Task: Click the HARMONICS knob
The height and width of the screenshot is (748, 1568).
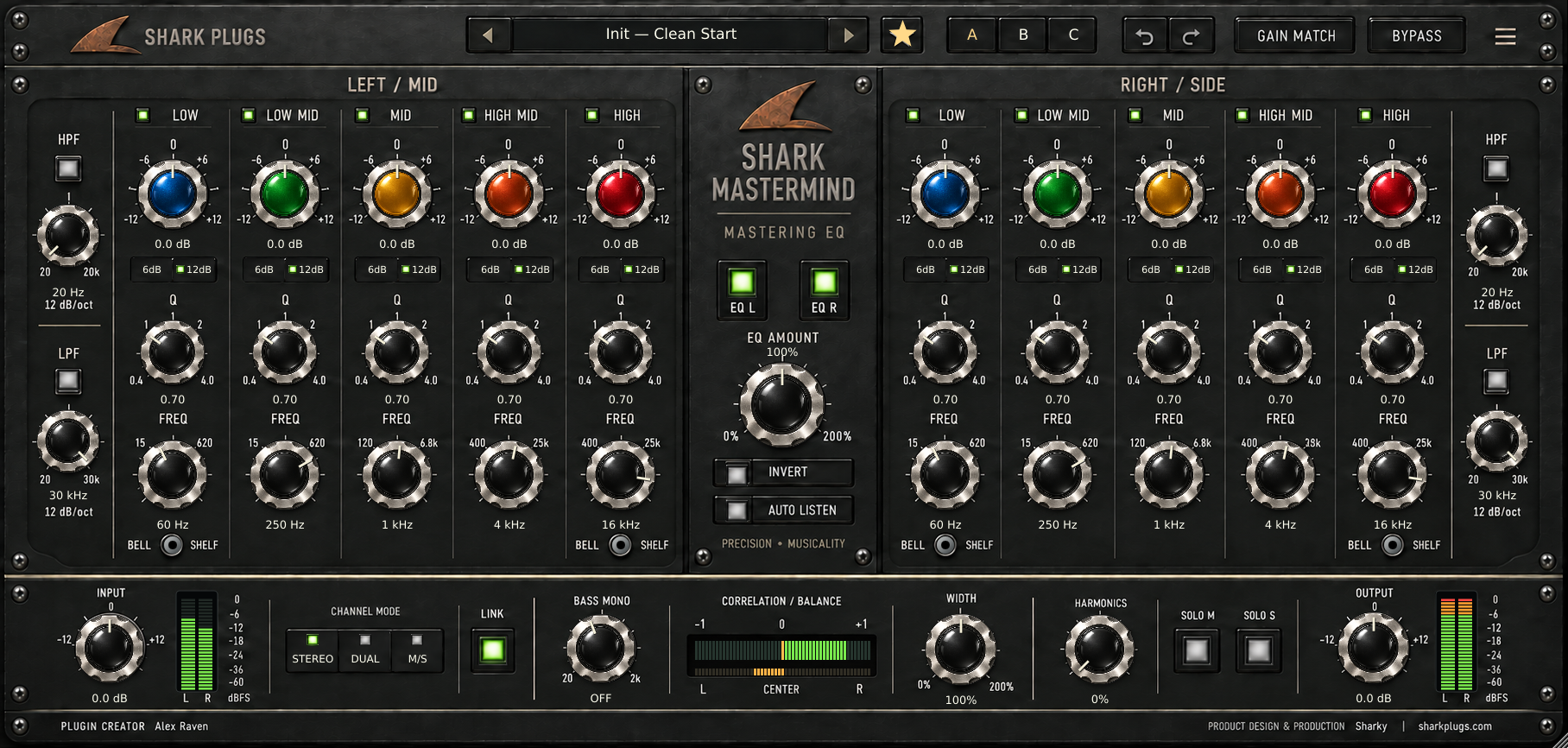Action: pos(1099,650)
